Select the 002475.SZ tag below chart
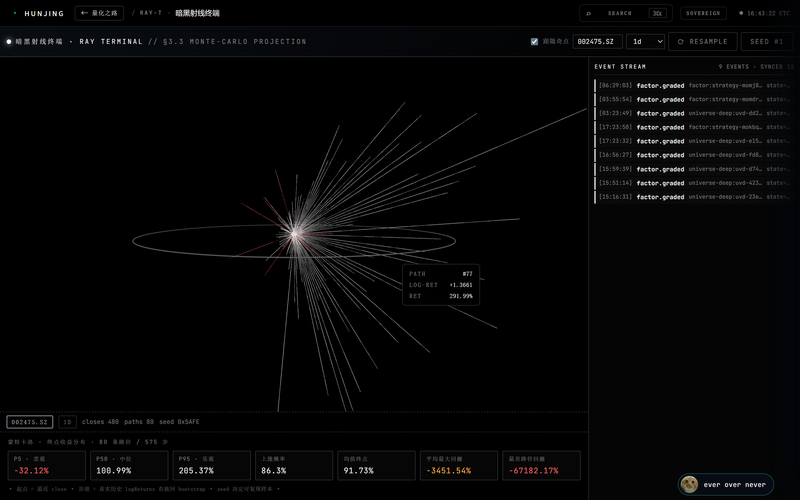Image resolution: width=800 pixels, height=500 pixels. point(30,422)
